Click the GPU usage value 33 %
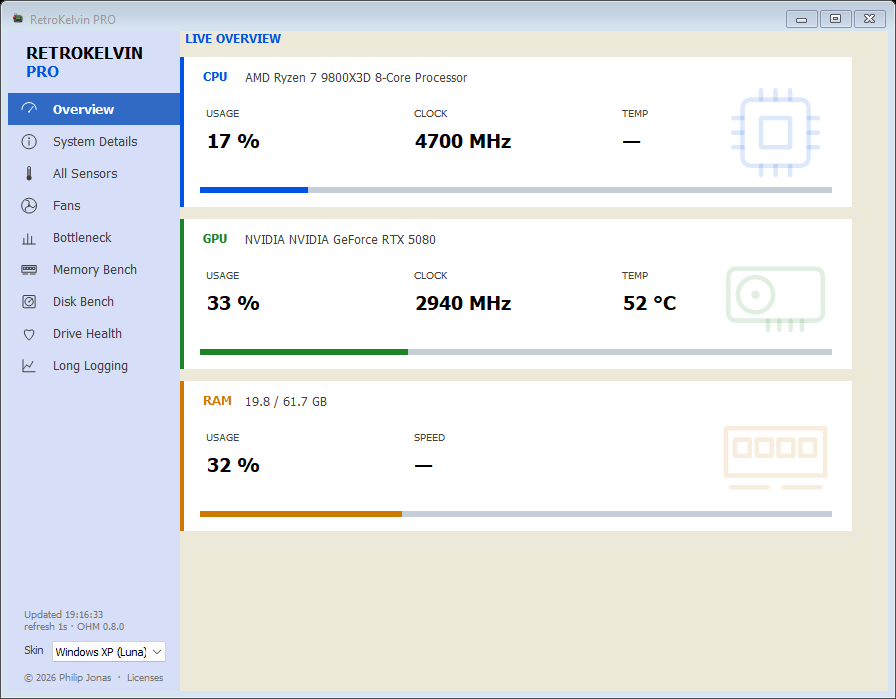Image resolution: width=896 pixels, height=699 pixels. click(233, 303)
